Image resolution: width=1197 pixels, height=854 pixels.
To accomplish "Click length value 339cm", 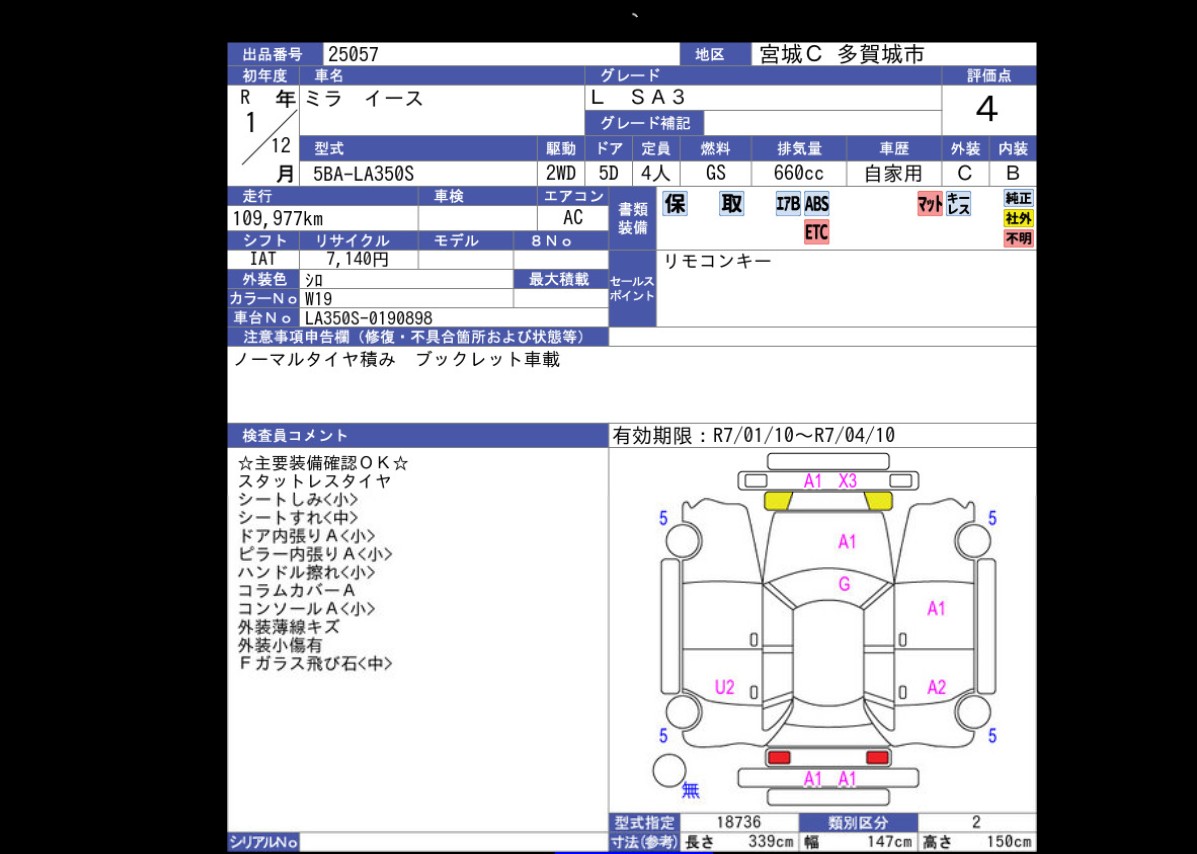I will pos(770,842).
